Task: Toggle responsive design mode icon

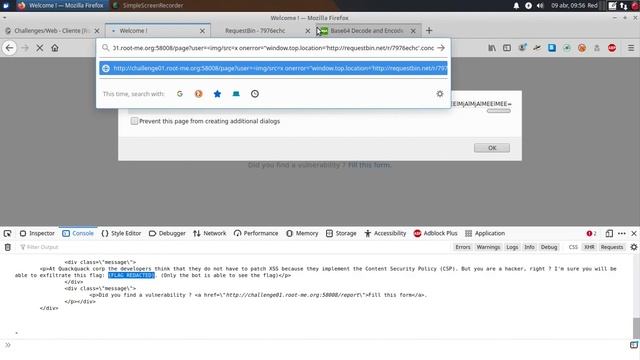Action: 609,233
